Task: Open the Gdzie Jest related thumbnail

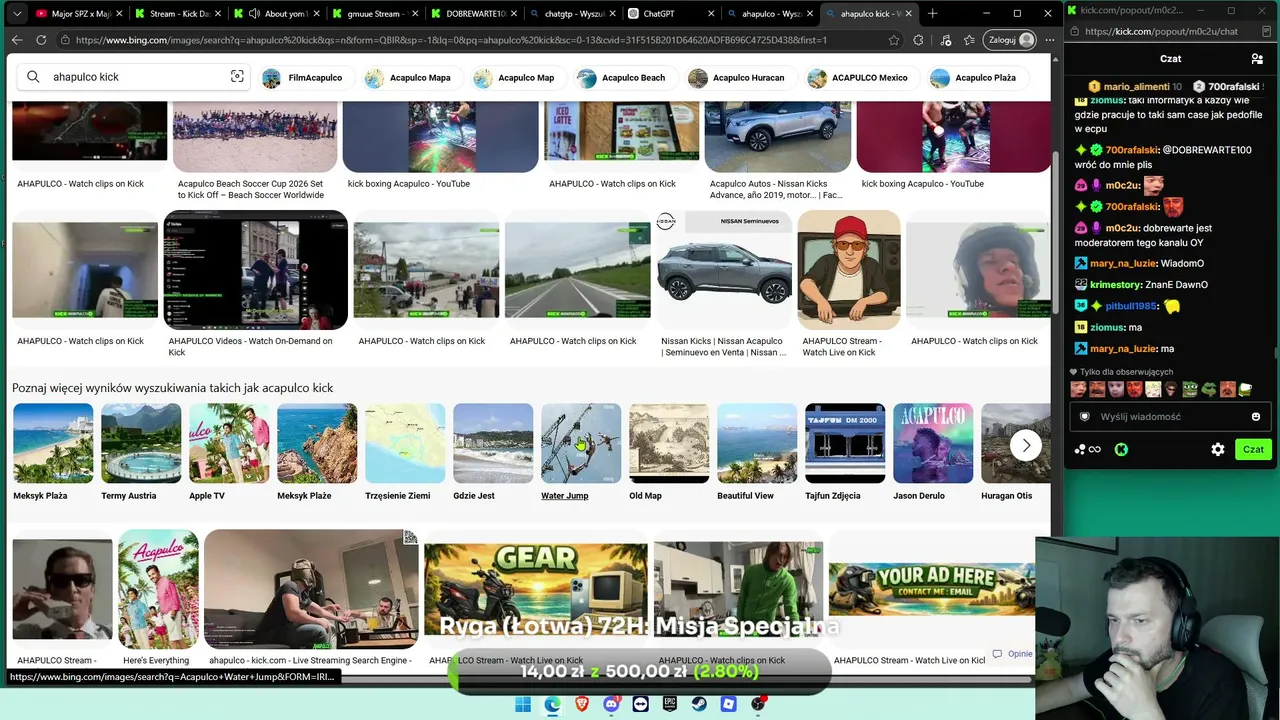Action: pyautogui.click(x=493, y=443)
